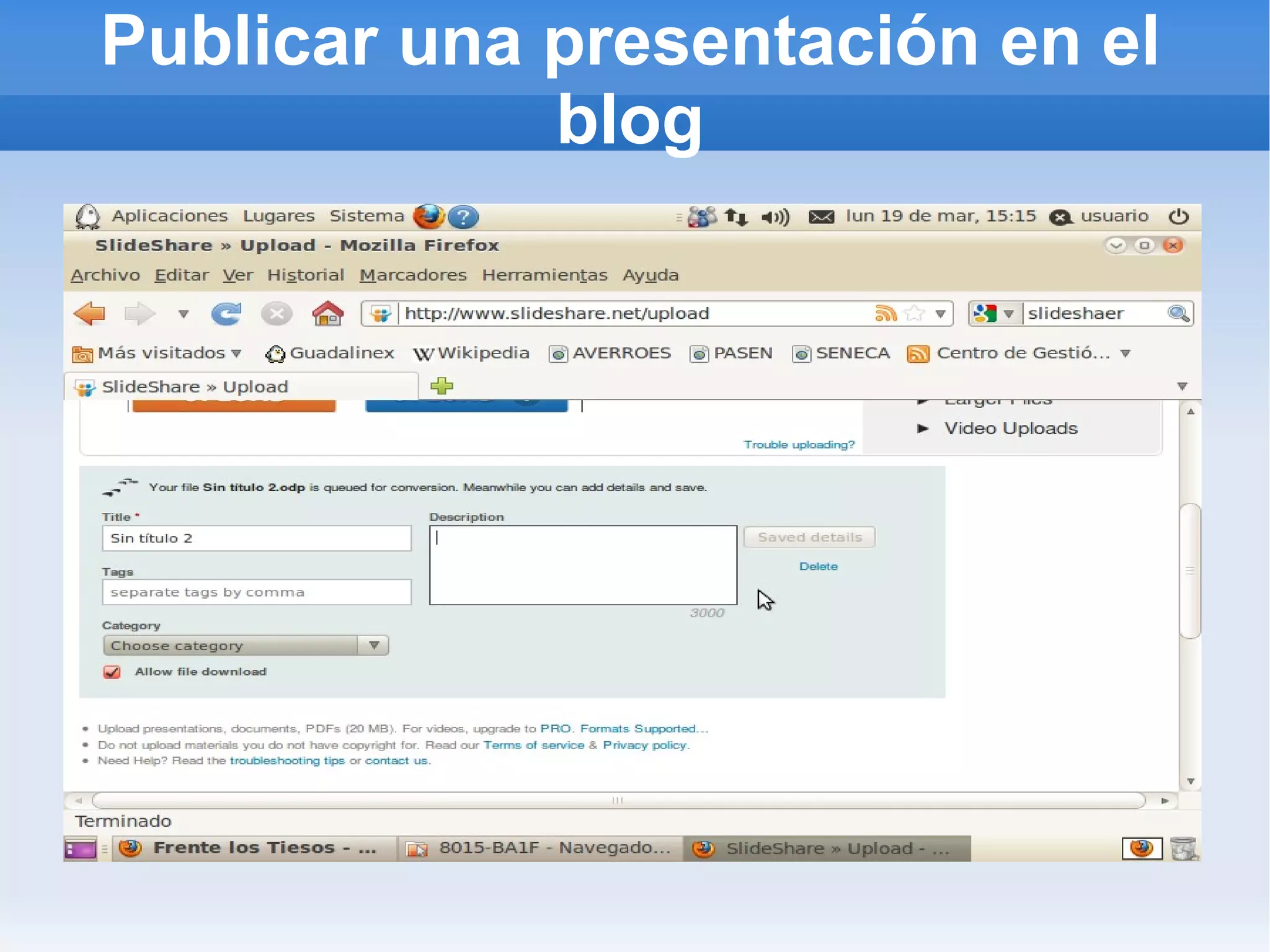Click the Delete link
The width and height of the screenshot is (1270, 952).
(818, 566)
